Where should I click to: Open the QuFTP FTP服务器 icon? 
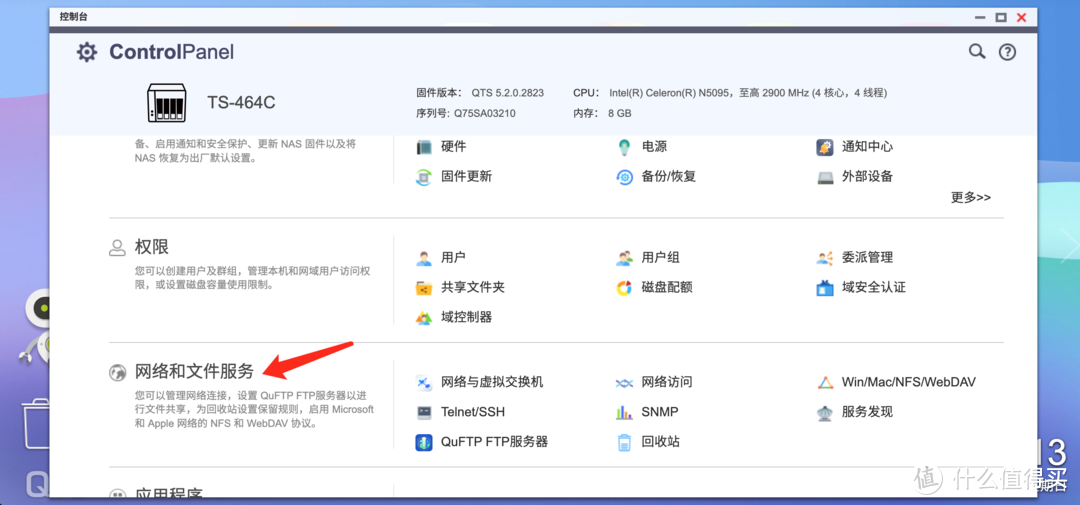click(x=424, y=442)
